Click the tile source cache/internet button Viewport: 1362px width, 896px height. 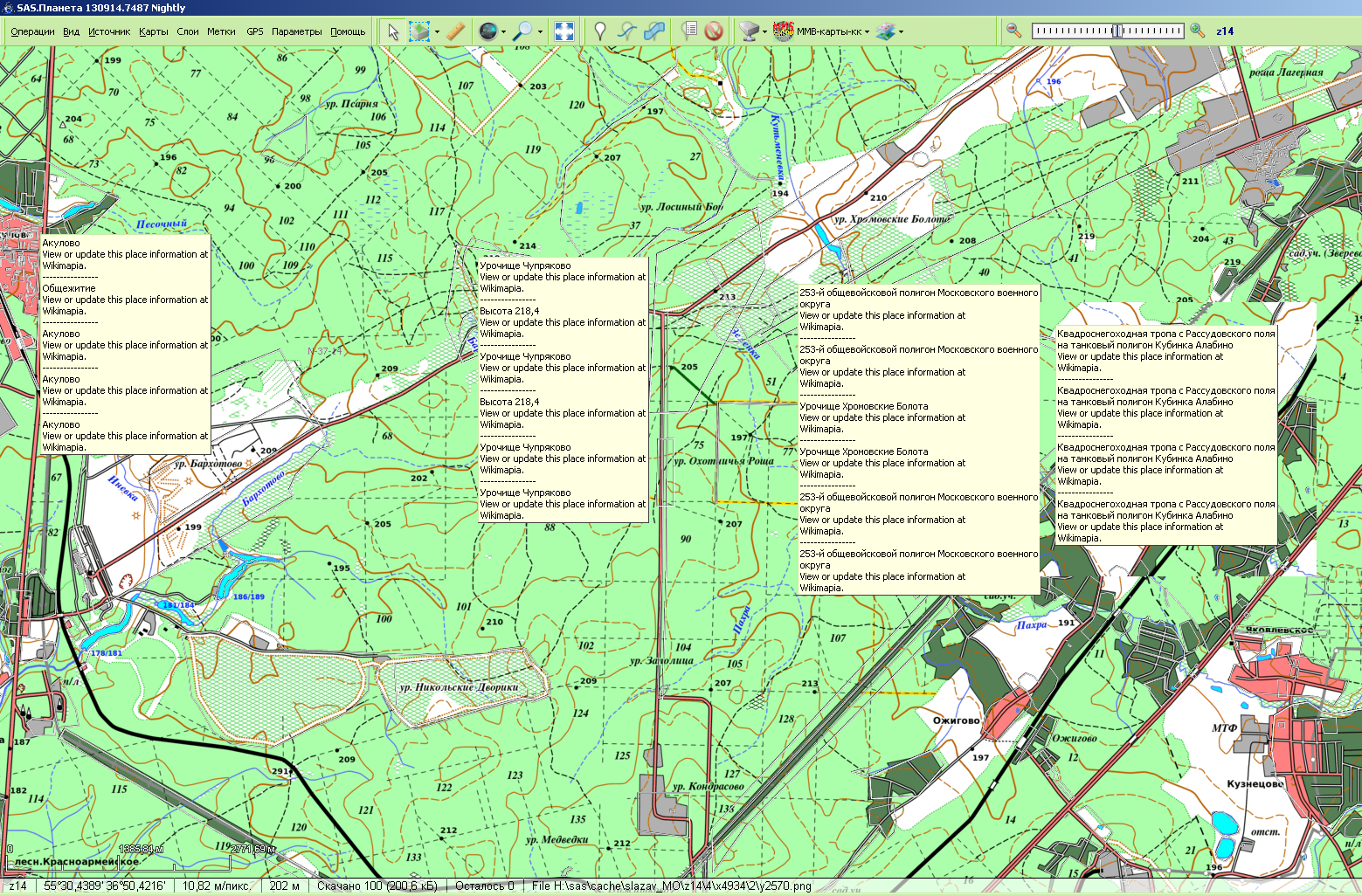[x=749, y=31]
